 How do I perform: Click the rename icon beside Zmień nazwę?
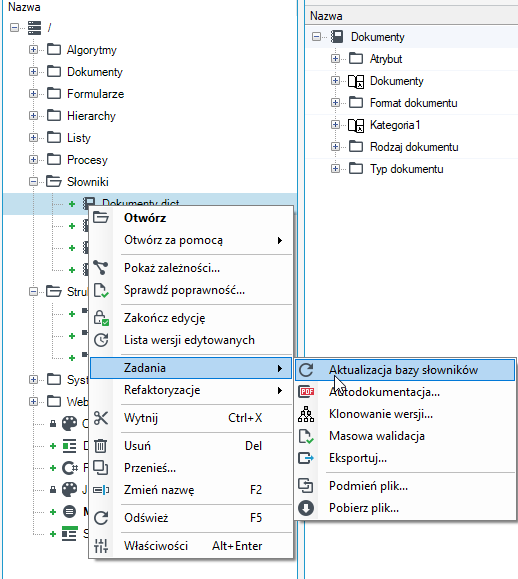(x=101, y=490)
